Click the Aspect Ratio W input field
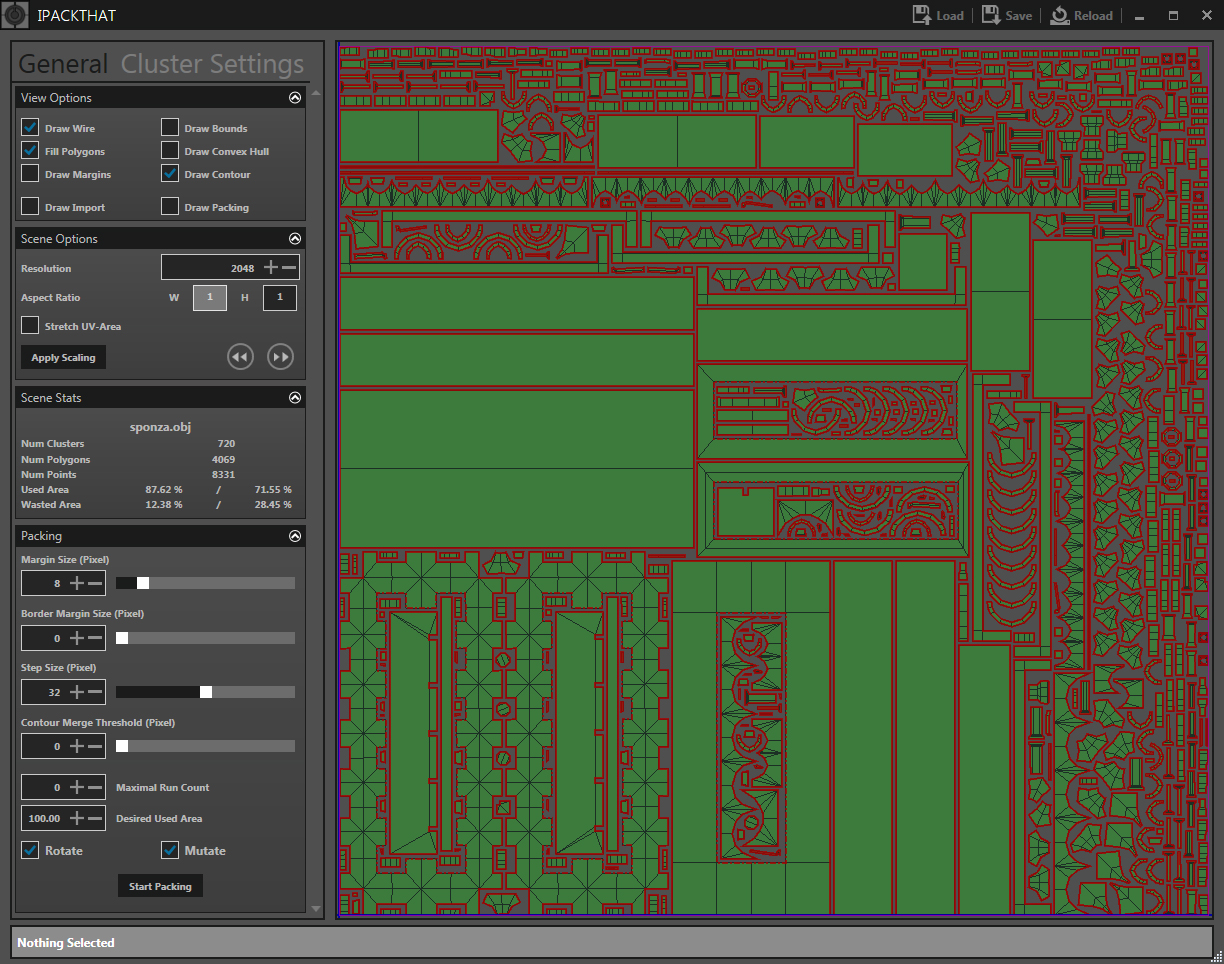1224x964 pixels. (209, 297)
